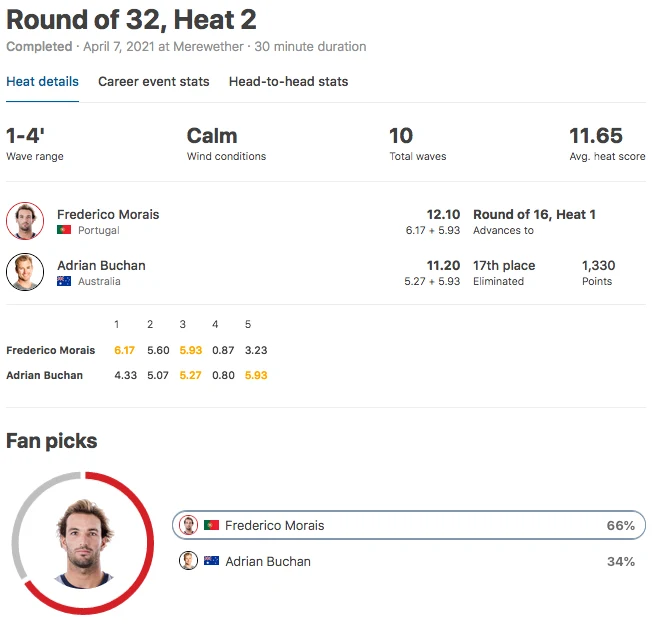
Task: Open Adrian Buchan's profile name link
Action: click(101, 265)
